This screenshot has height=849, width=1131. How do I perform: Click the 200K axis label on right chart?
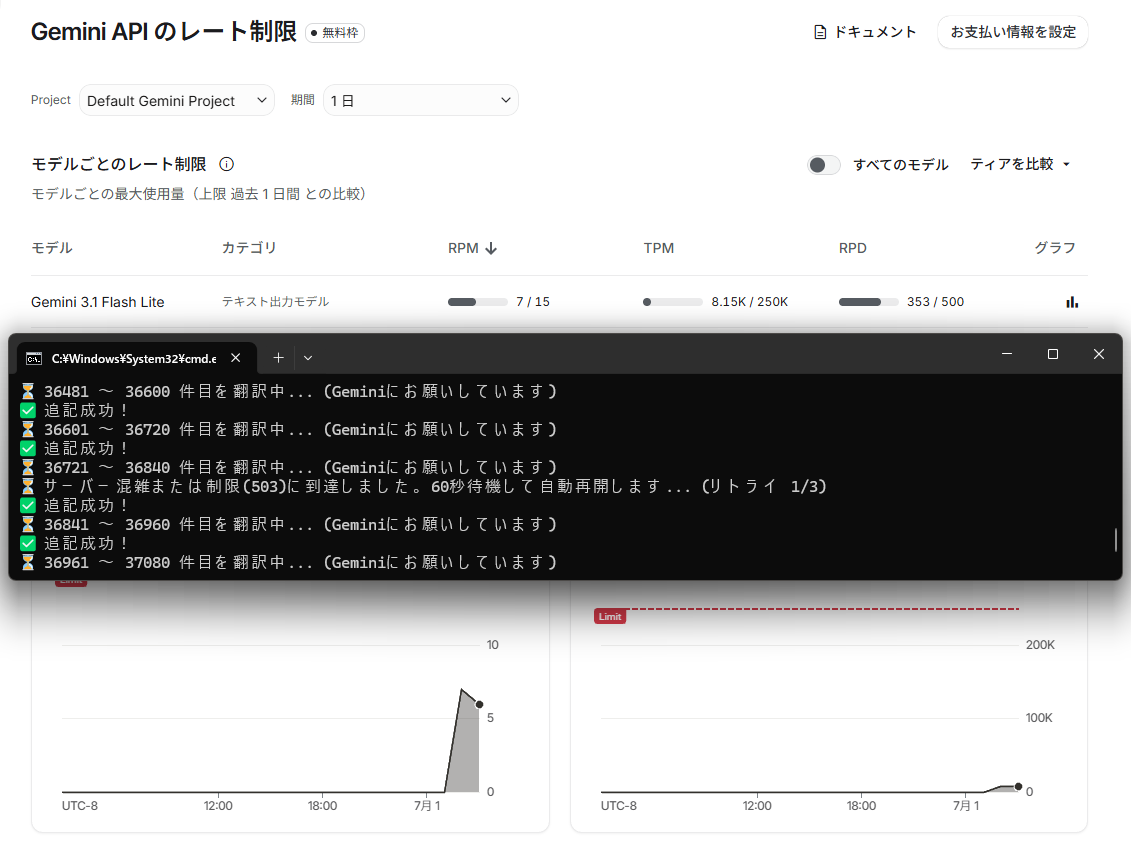pyautogui.click(x=1040, y=645)
